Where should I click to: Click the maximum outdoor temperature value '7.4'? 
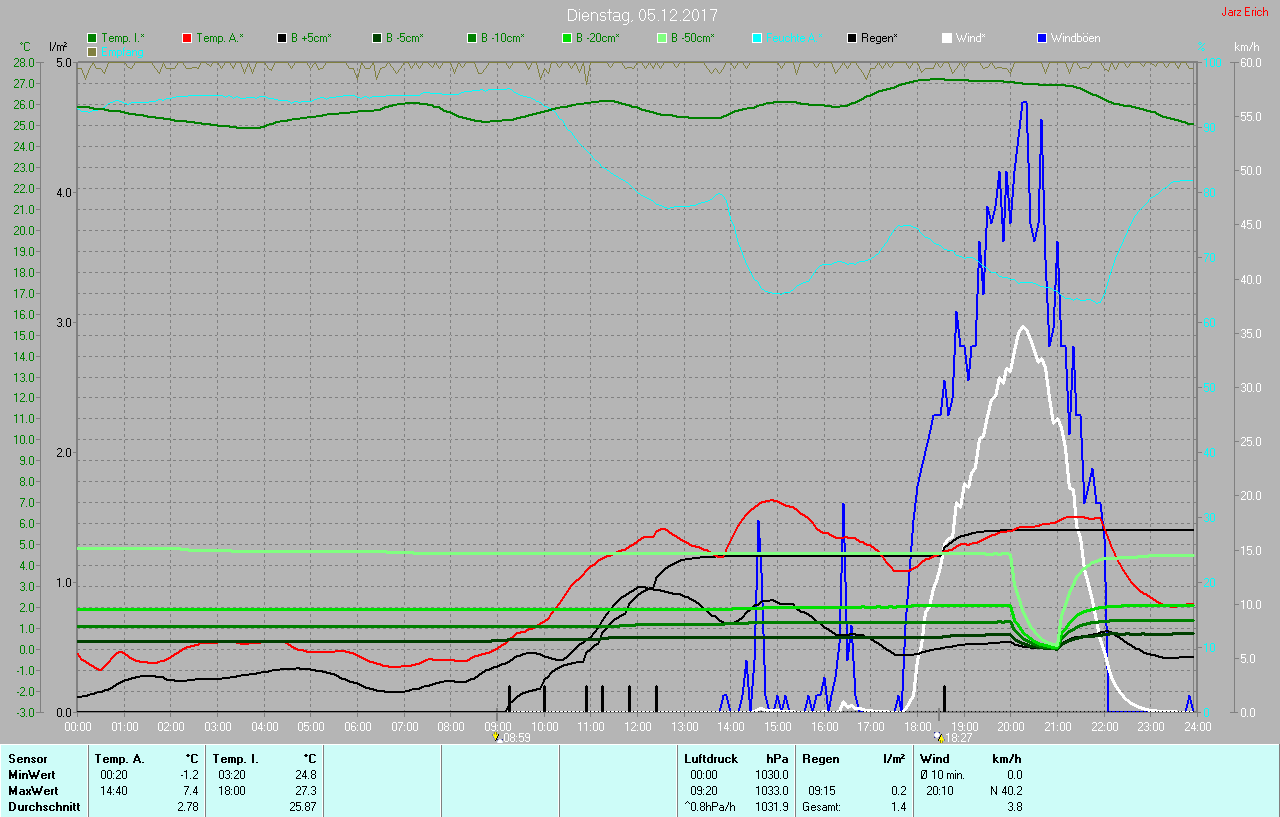click(191, 791)
